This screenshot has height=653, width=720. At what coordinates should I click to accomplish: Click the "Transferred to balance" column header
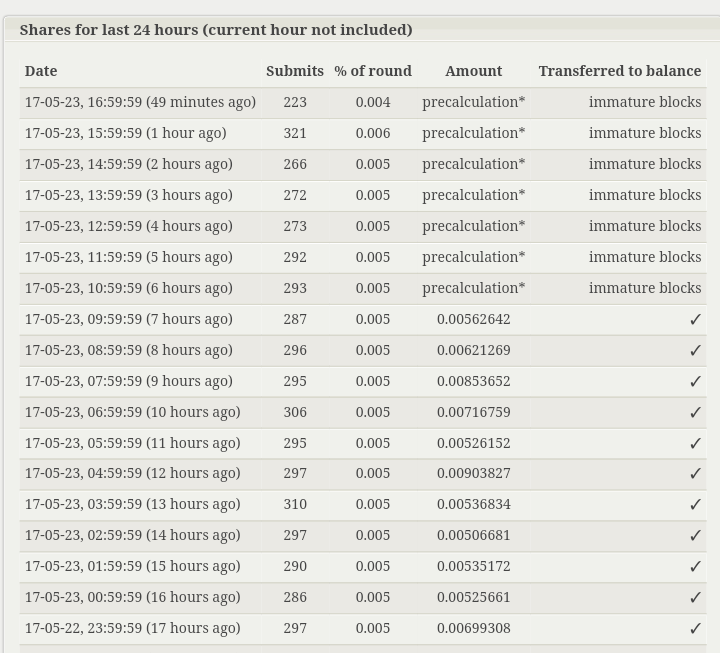coord(620,71)
